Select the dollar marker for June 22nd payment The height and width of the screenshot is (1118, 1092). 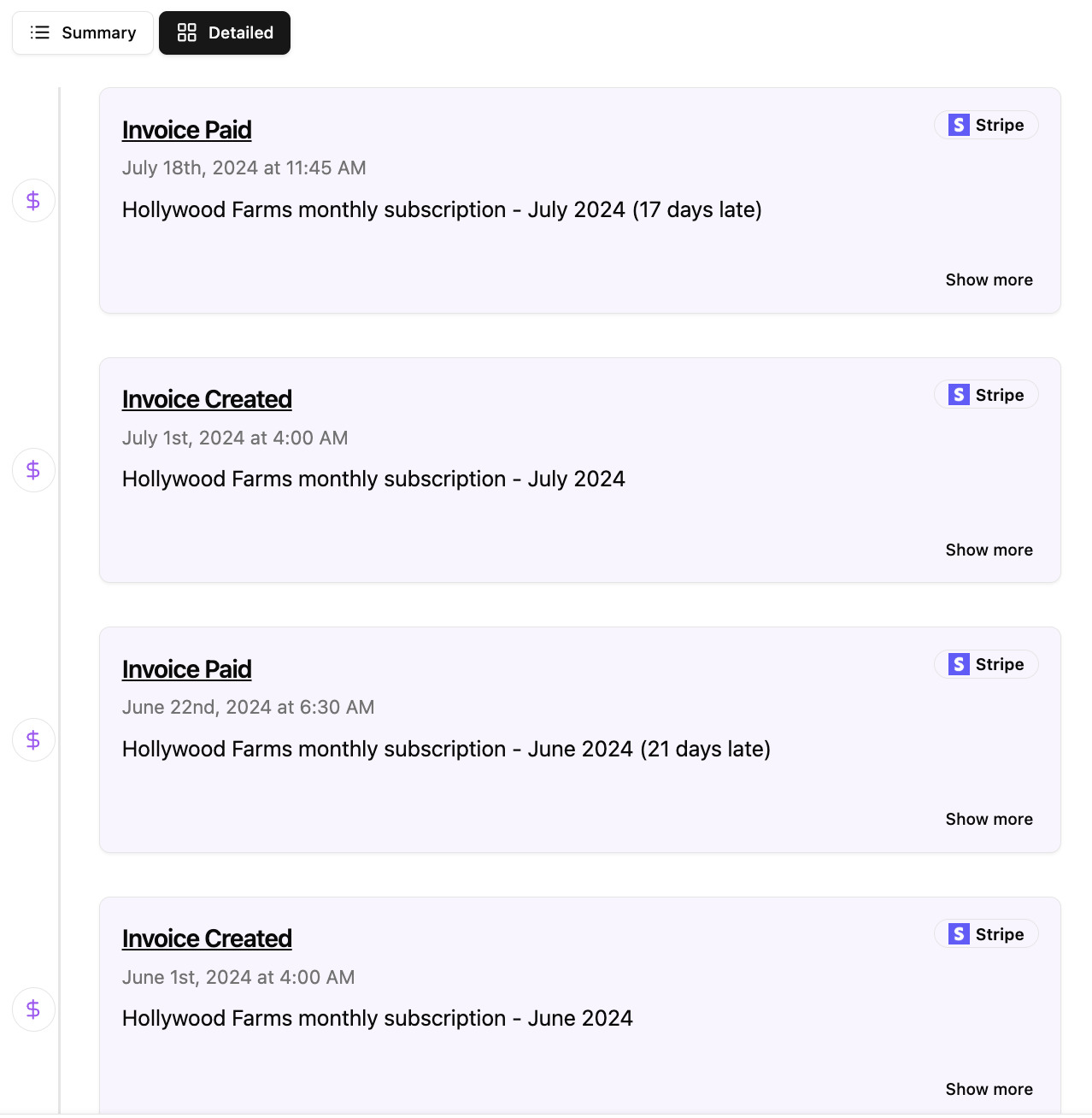click(x=32, y=739)
